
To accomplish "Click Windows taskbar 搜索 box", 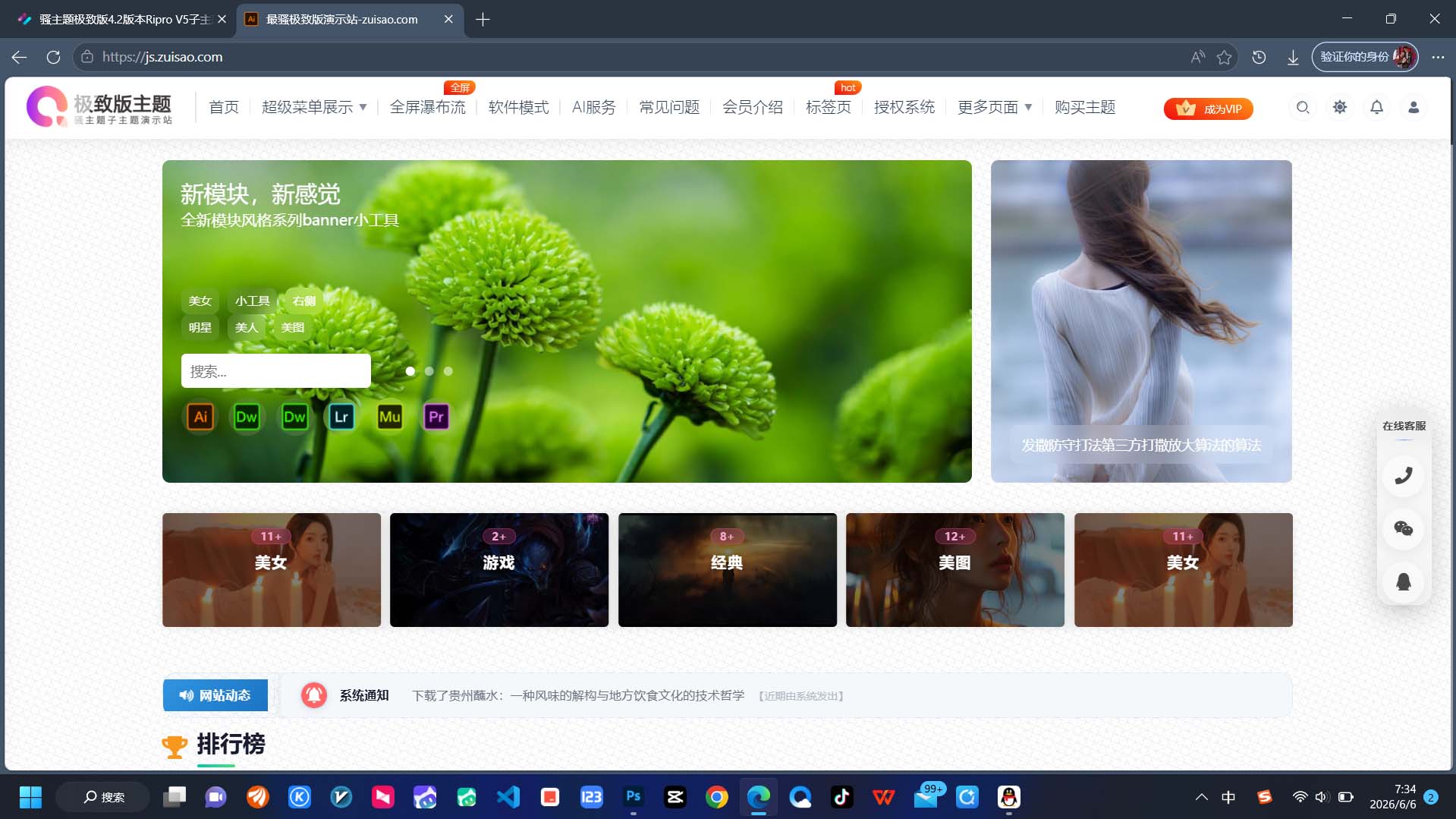I will click(x=103, y=796).
